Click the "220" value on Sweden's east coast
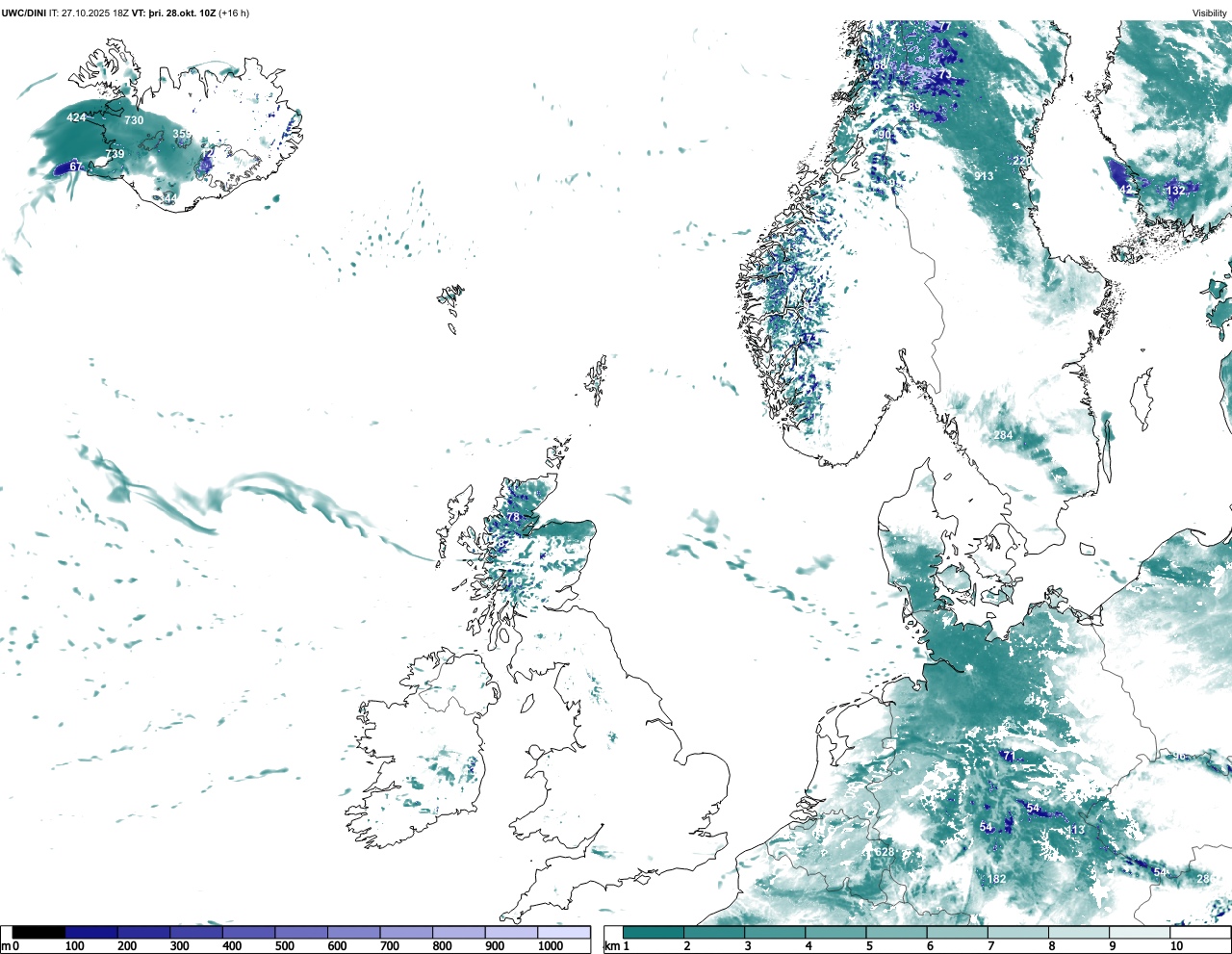1232x954 pixels. [x=1022, y=161]
